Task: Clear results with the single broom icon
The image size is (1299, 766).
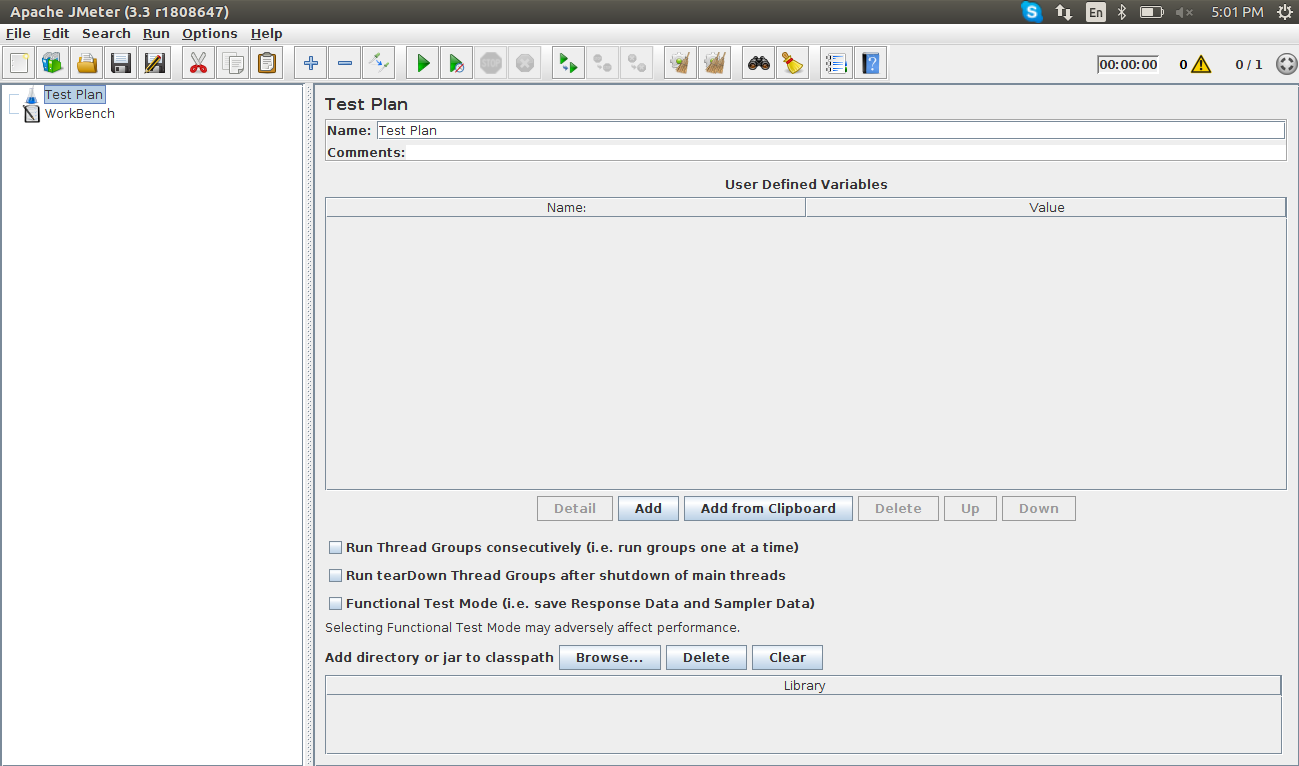Action: tap(680, 64)
